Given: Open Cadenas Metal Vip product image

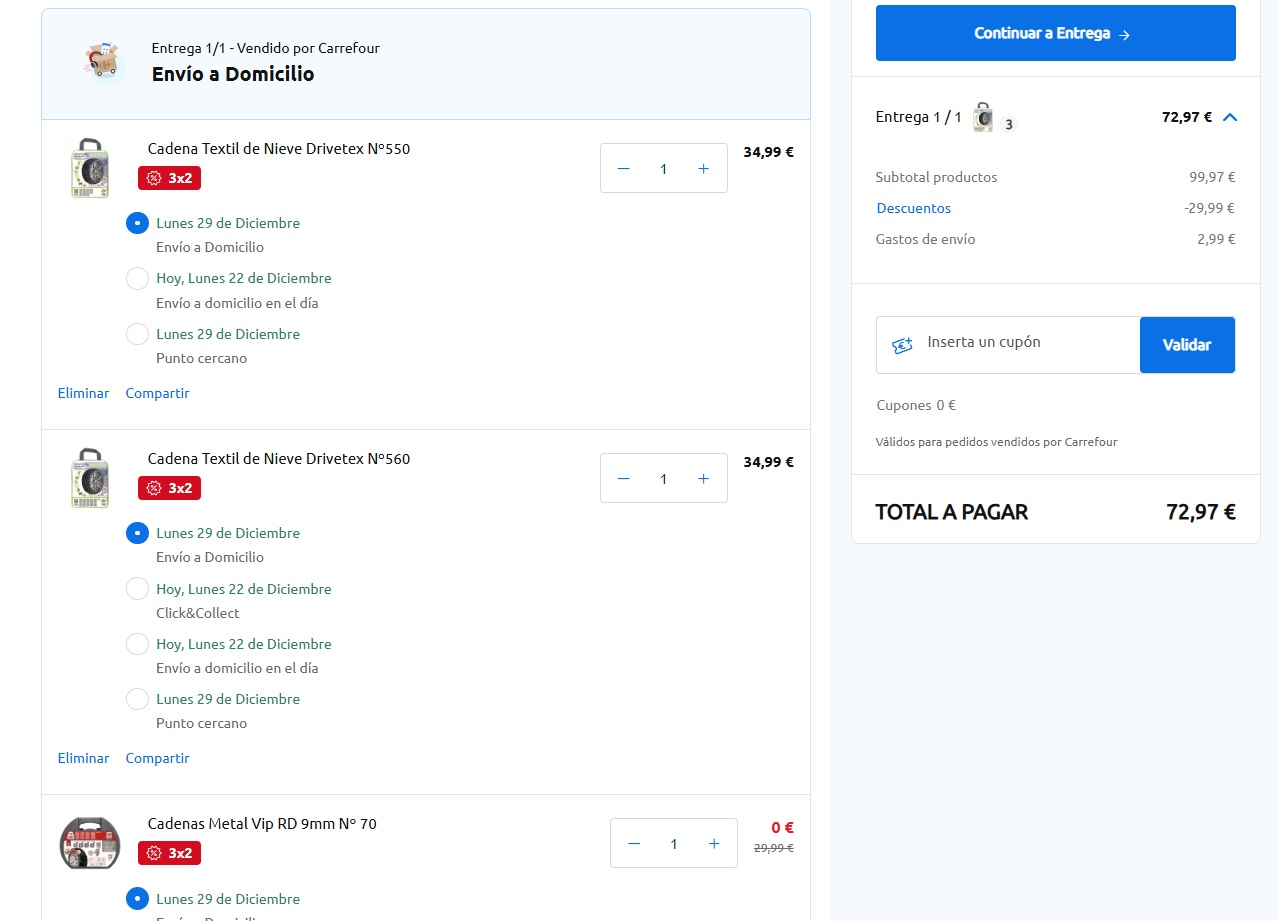Looking at the screenshot, I should pyautogui.click(x=90, y=843).
